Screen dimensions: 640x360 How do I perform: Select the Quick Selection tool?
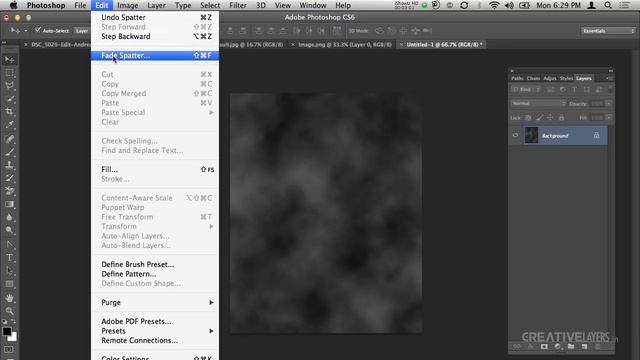pos(9,99)
